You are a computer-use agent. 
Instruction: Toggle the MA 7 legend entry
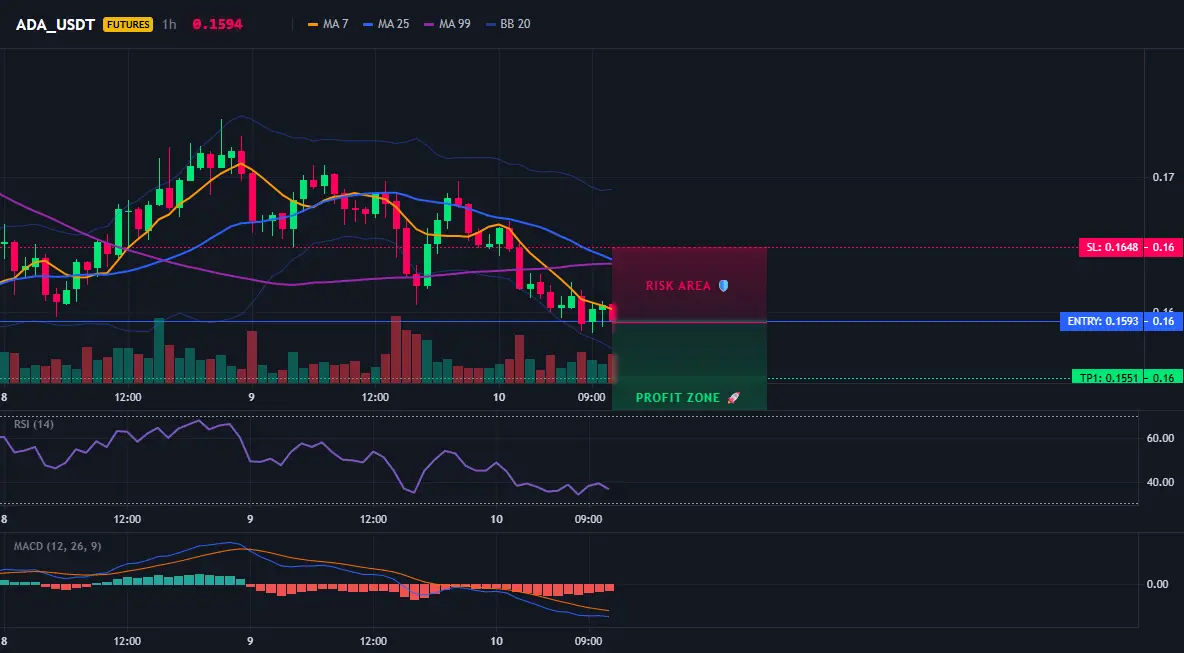click(328, 24)
